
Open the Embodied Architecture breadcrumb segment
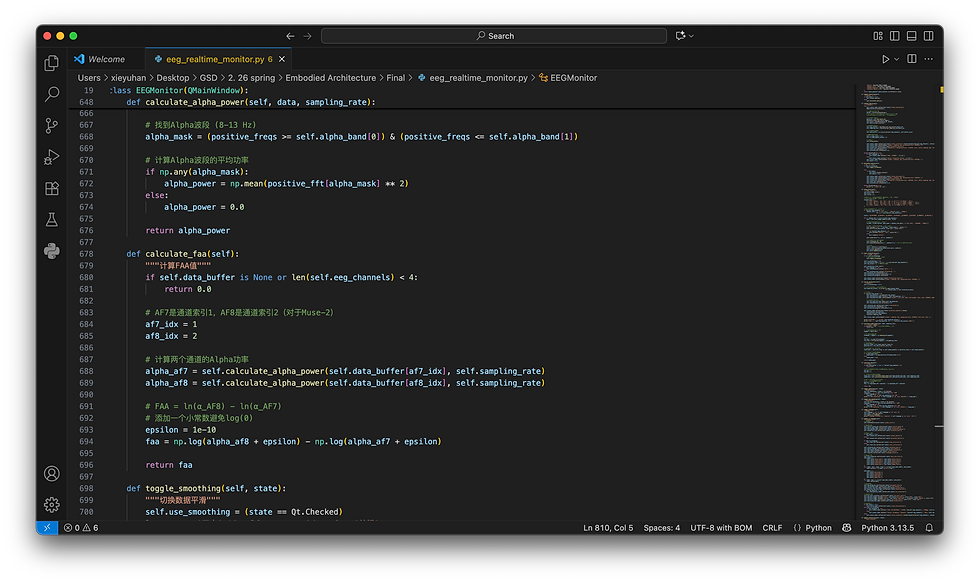click(331, 77)
